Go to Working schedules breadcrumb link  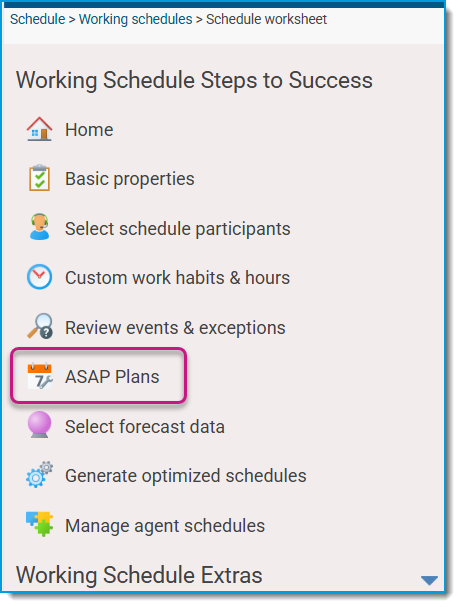click(136, 19)
